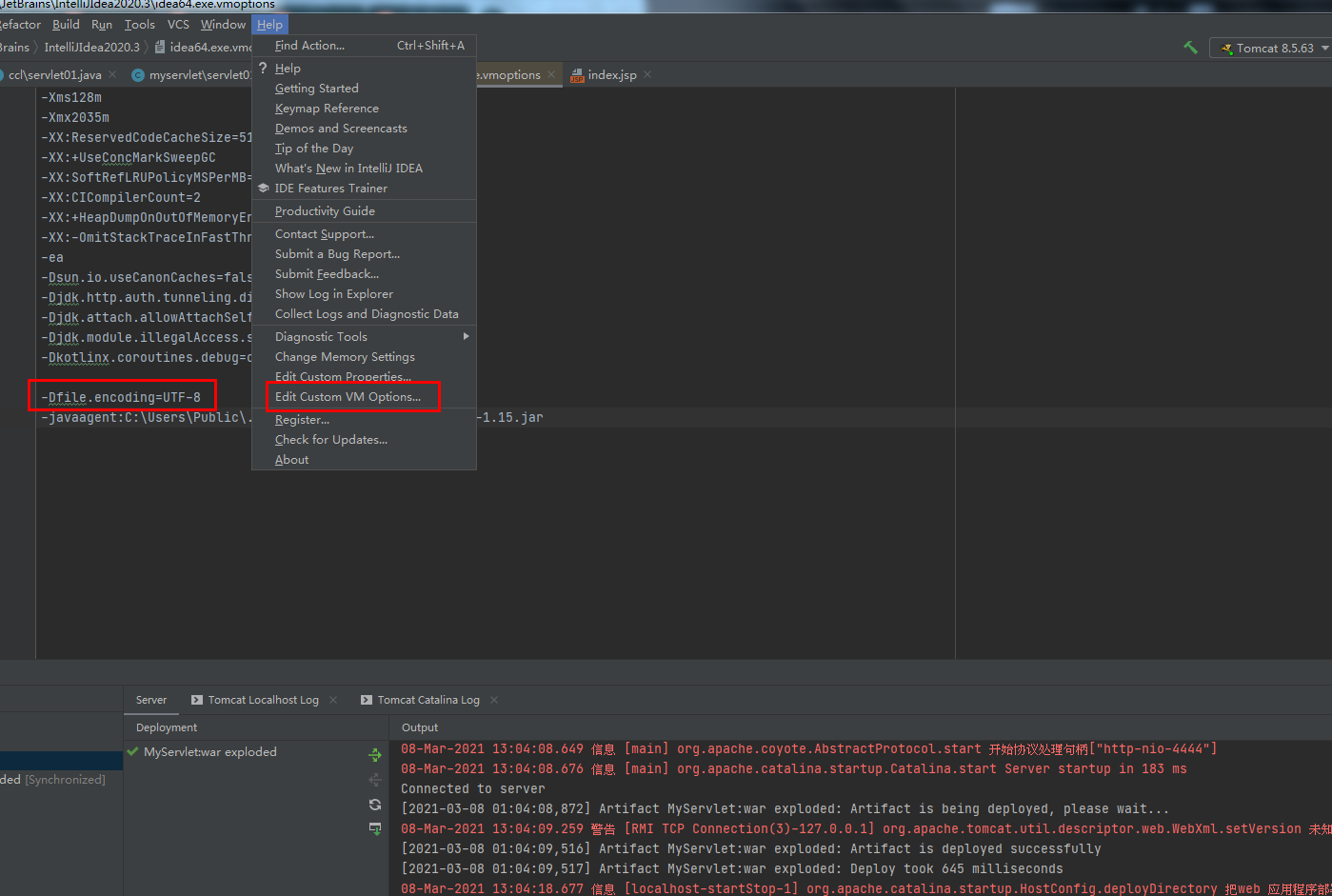Image resolution: width=1332 pixels, height=896 pixels.
Task: Click the -XX:+UseConcMarkSweepGC line
Action: click(x=129, y=157)
